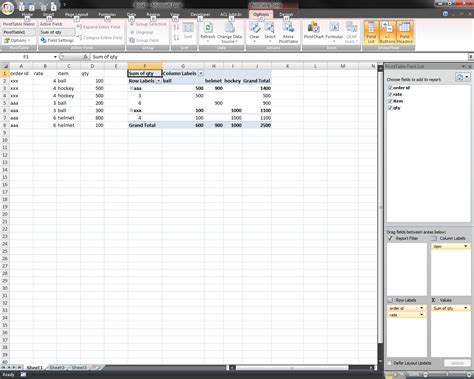Toggle the Field Headers display
474x379 pixels.
tap(405, 32)
